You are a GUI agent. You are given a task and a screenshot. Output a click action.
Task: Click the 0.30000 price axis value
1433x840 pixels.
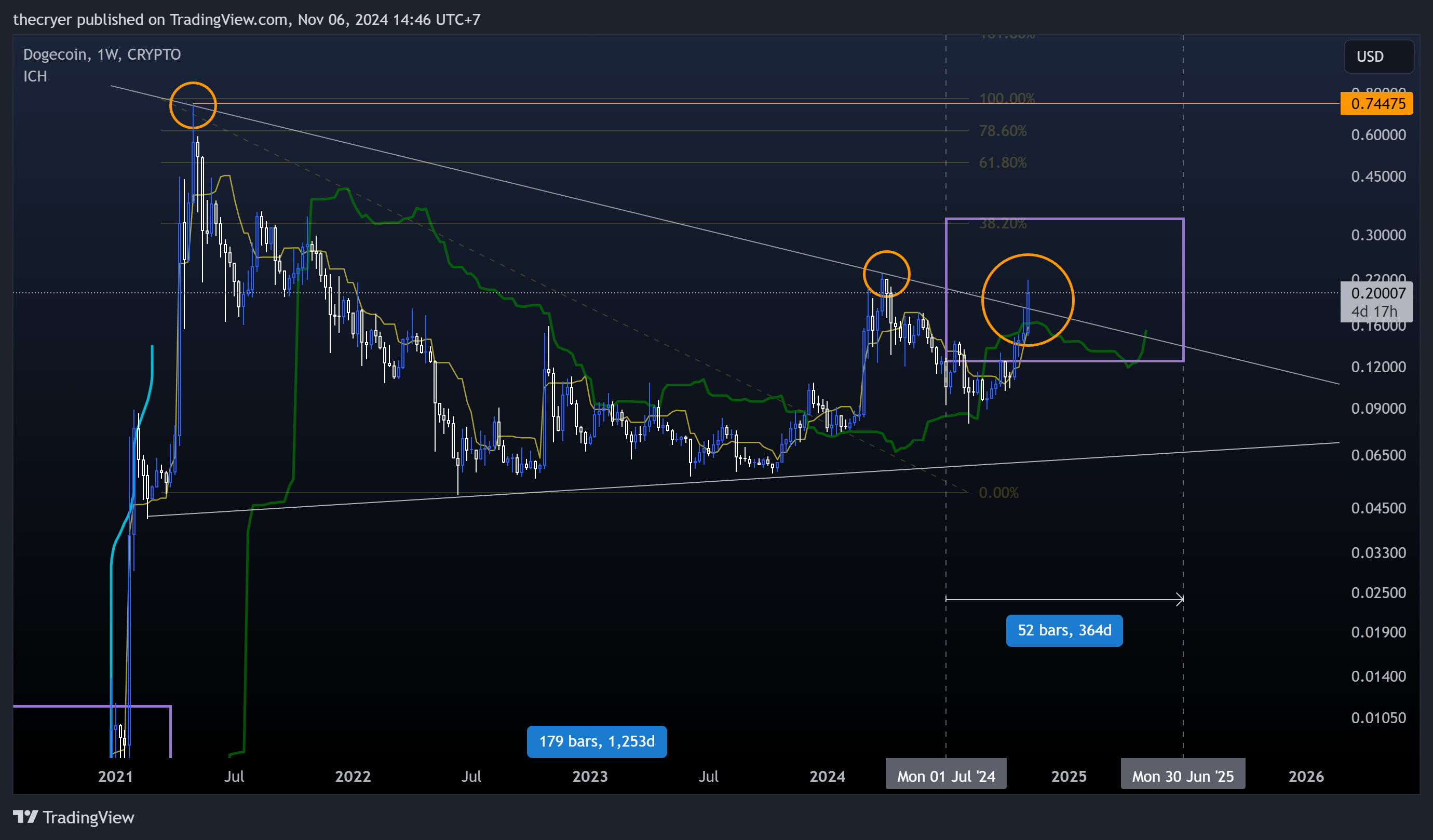click(x=1378, y=235)
